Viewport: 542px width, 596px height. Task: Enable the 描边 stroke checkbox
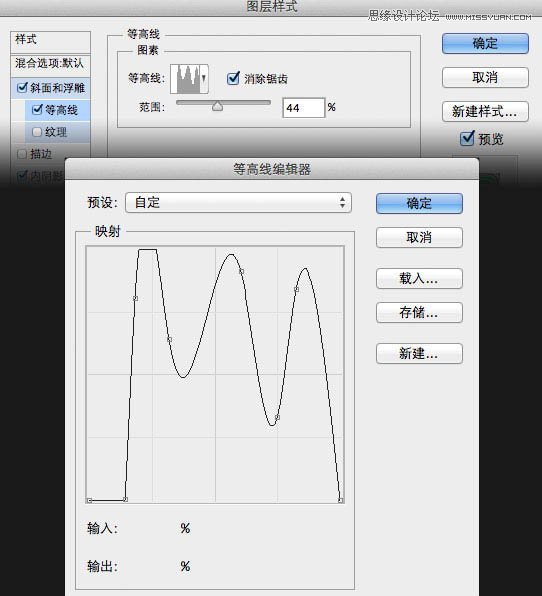(22, 154)
